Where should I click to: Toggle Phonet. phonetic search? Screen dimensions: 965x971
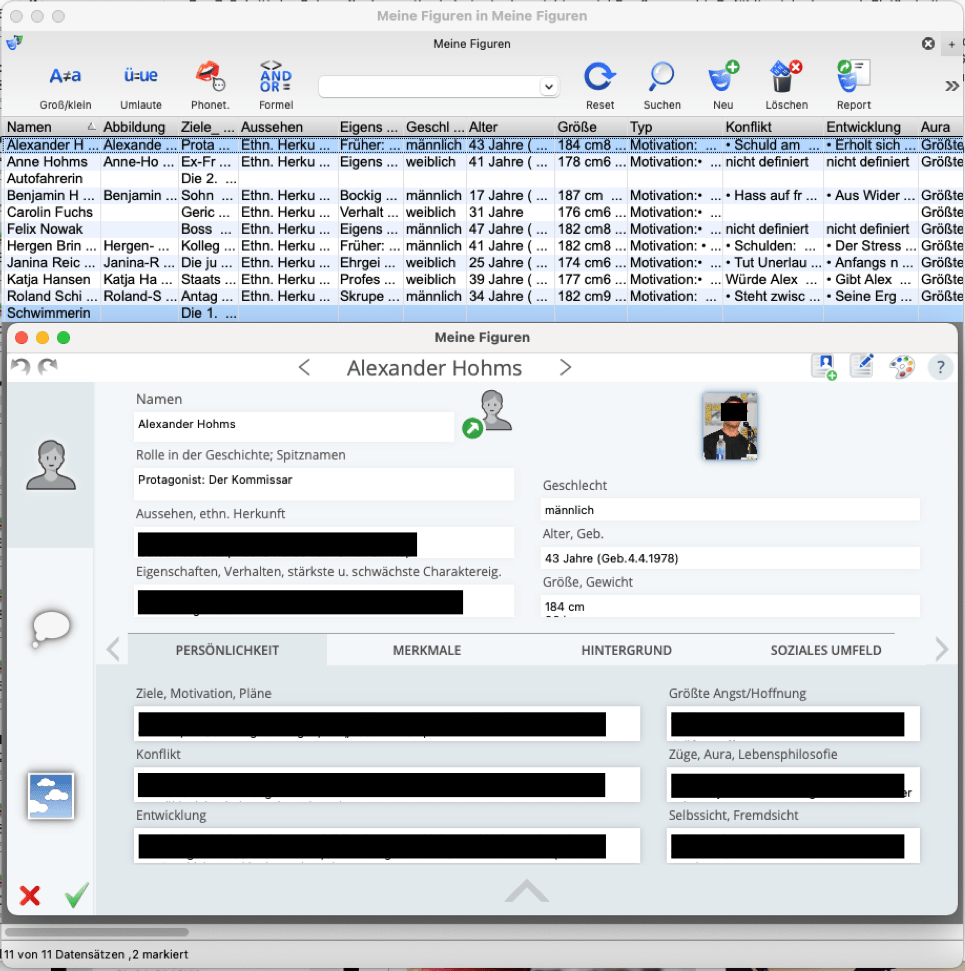coord(209,77)
